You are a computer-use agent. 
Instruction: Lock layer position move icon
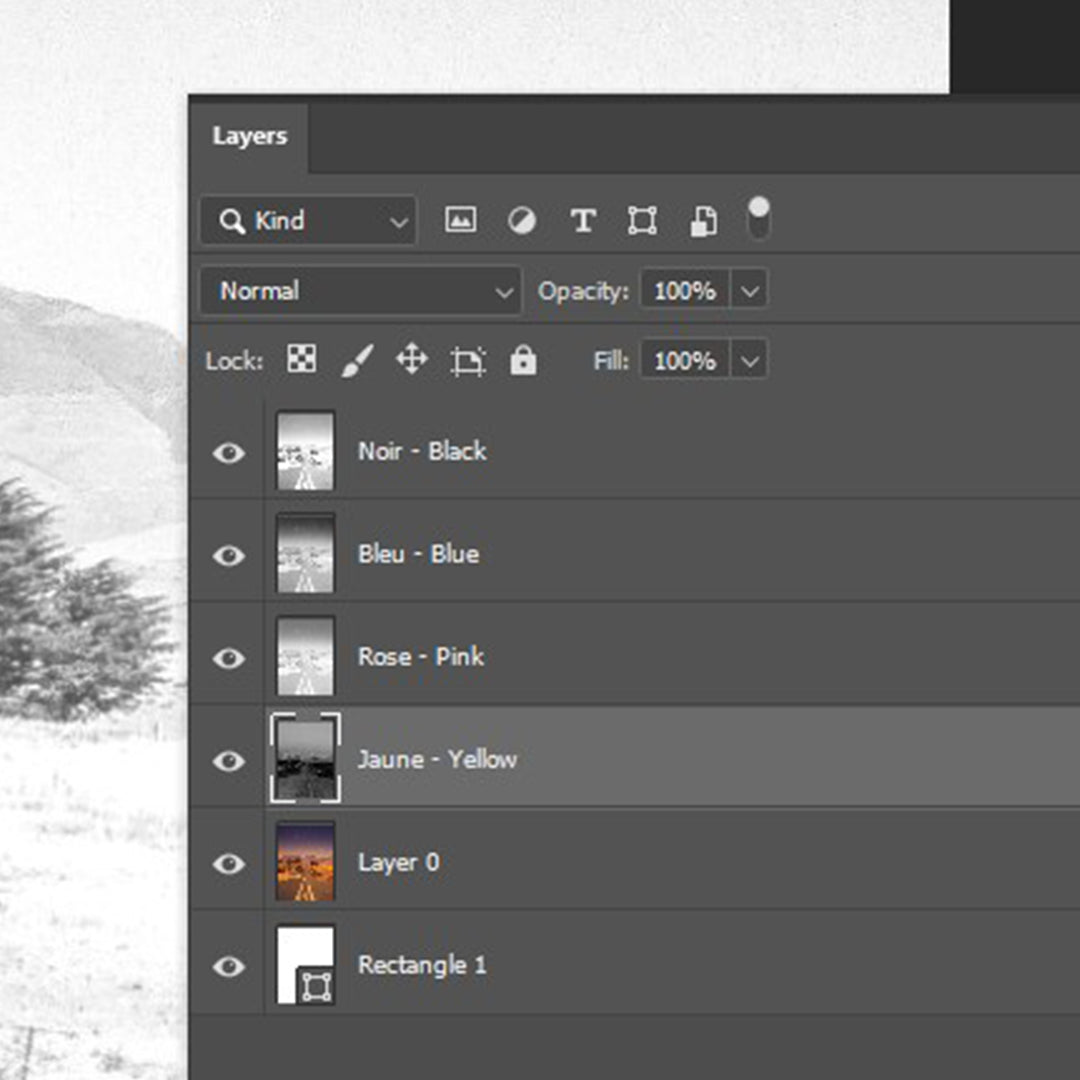click(412, 360)
